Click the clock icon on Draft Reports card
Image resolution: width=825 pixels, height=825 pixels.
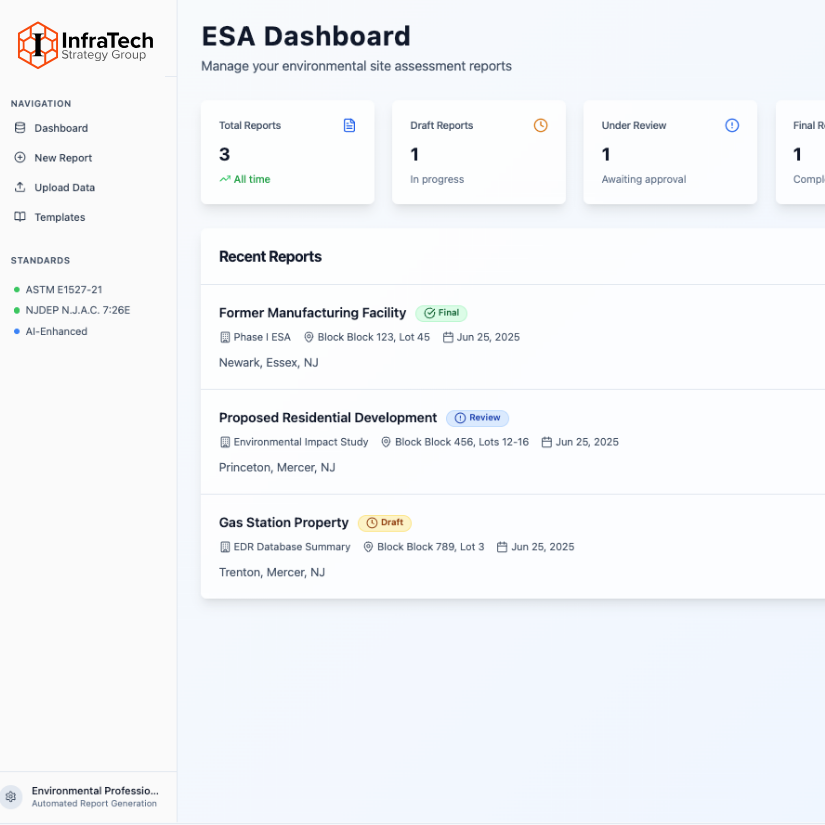coord(540,126)
